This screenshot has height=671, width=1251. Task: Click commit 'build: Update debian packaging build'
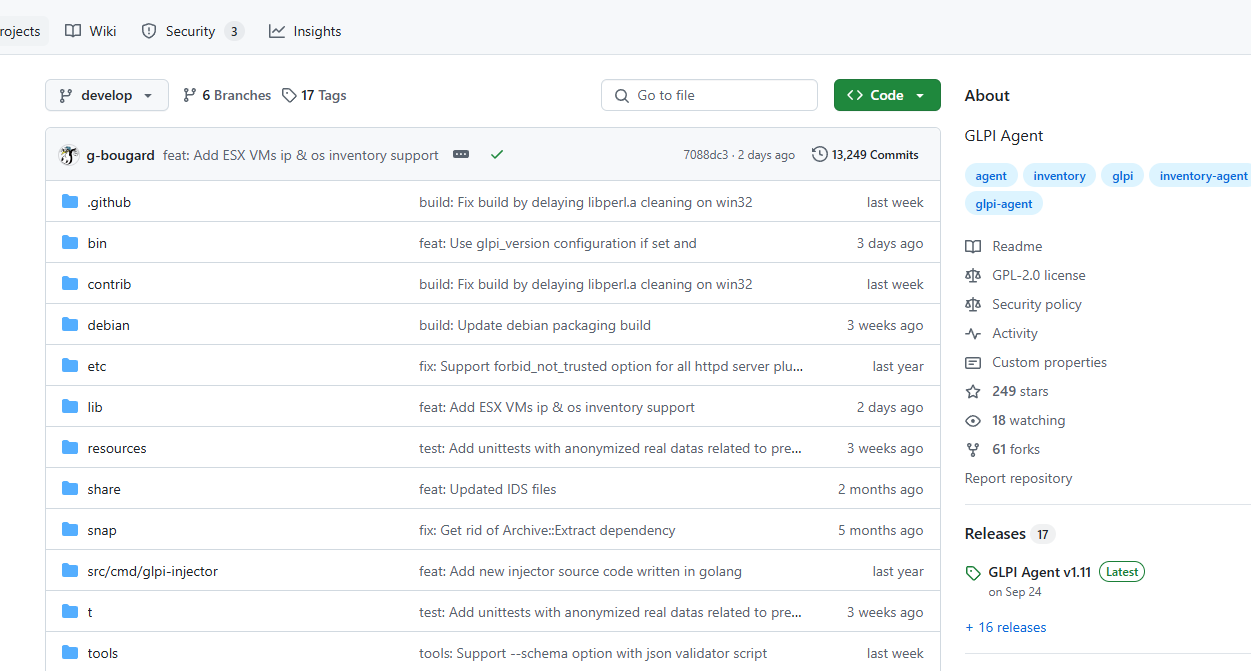pyautogui.click(x=535, y=325)
